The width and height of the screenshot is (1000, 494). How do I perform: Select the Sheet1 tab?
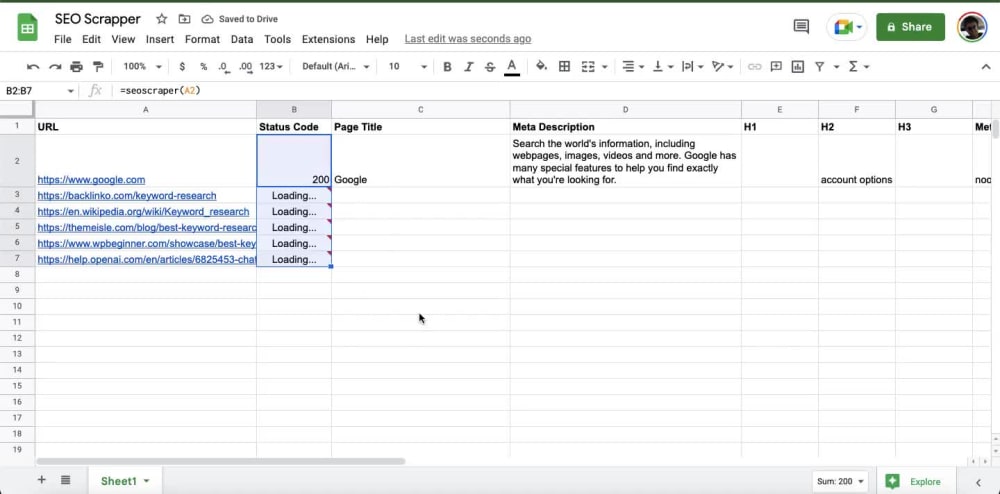[x=125, y=481]
